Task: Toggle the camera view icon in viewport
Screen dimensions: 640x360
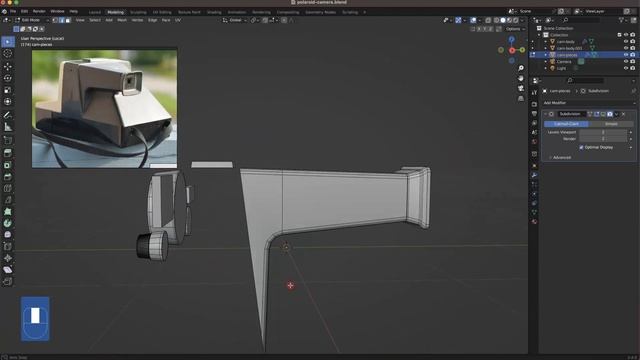Action: pyautogui.click(x=521, y=88)
